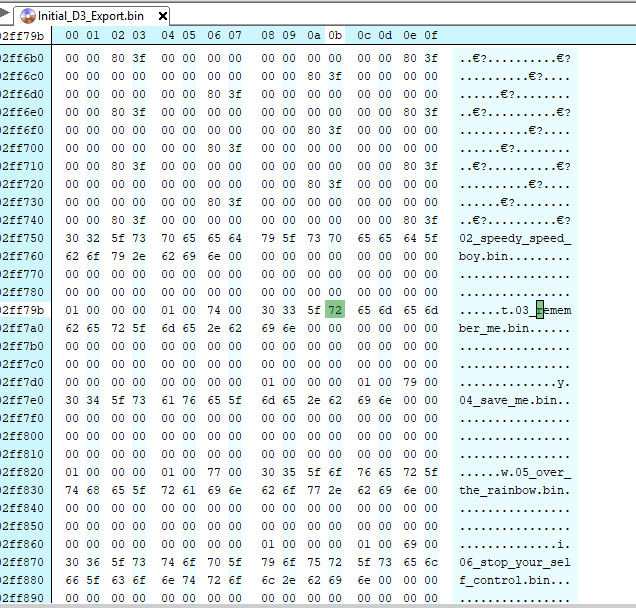Select offset row 2ff7e0
The width and height of the screenshot is (636, 608).
click(x=23, y=400)
